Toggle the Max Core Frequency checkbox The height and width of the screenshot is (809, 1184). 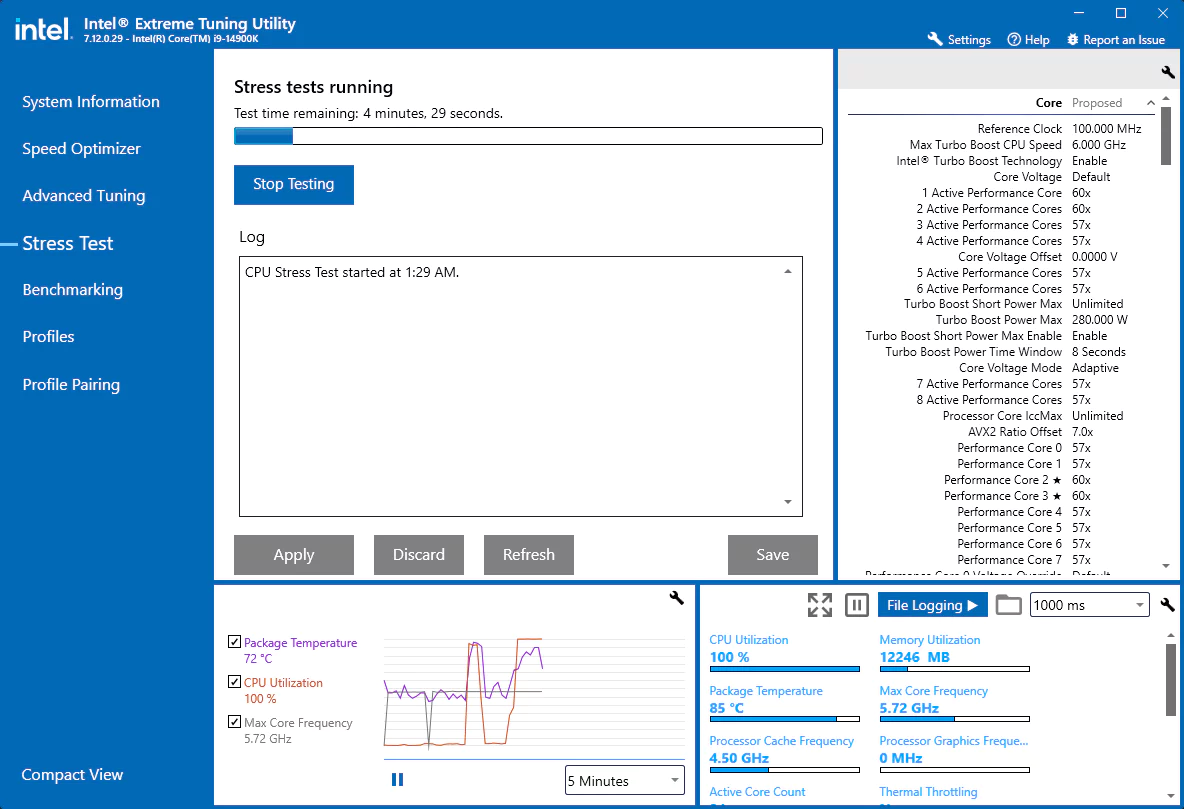pyautogui.click(x=234, y=721)
